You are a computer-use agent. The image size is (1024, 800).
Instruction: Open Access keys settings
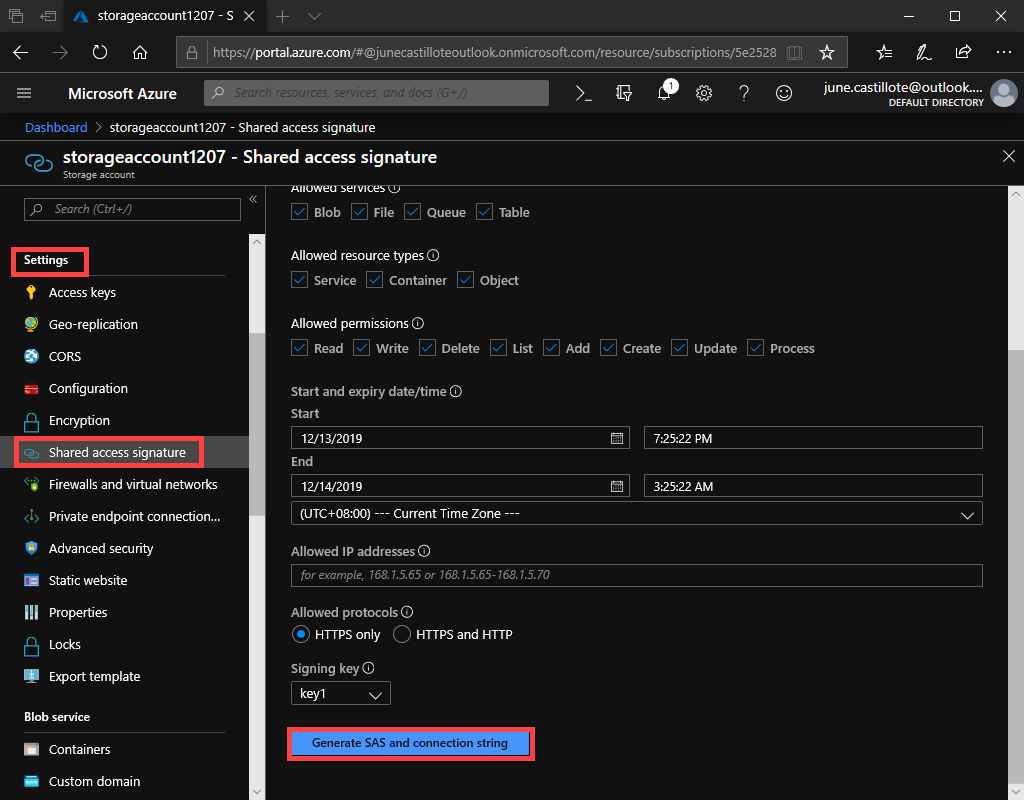point(82,293)
